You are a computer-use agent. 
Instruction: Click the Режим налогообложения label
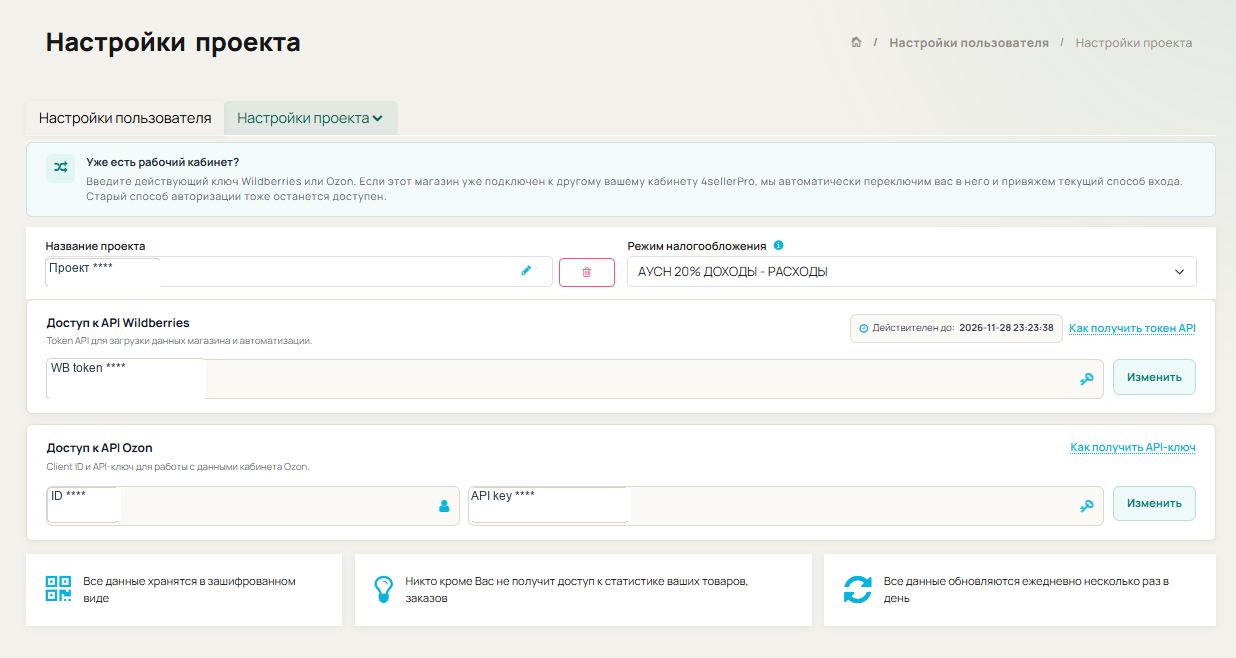click(697, 245)
